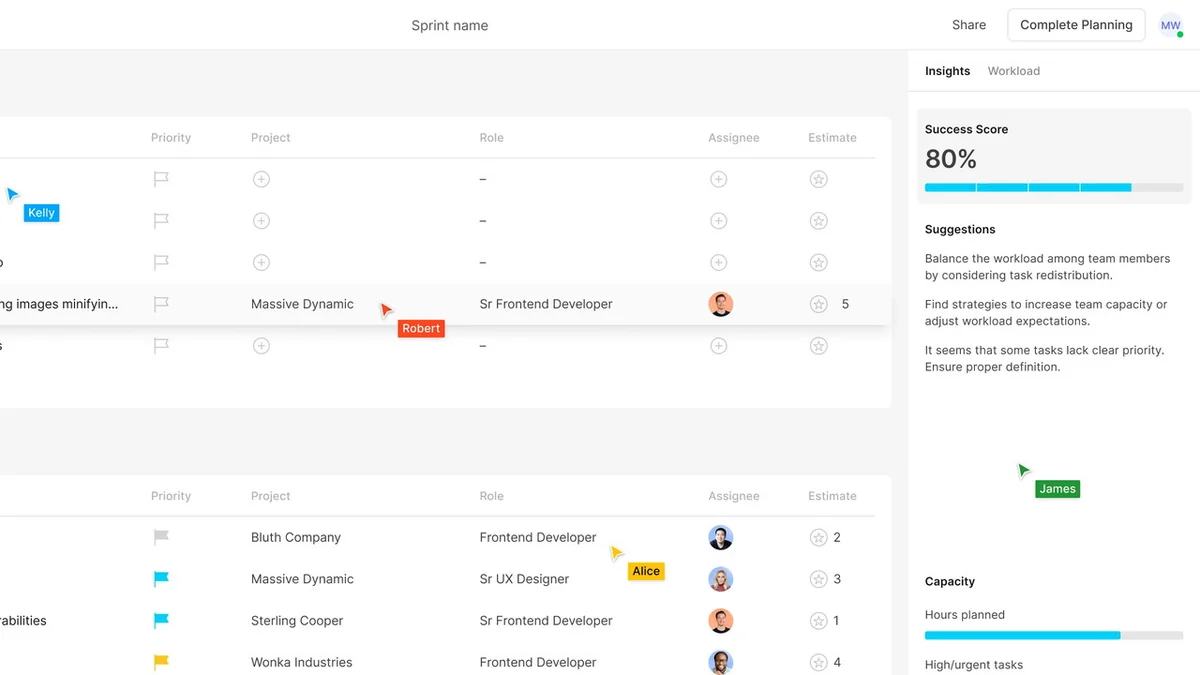The image size is (1200, 675).
Task: Switch to the Workload tab
Action: point(1013,71)
